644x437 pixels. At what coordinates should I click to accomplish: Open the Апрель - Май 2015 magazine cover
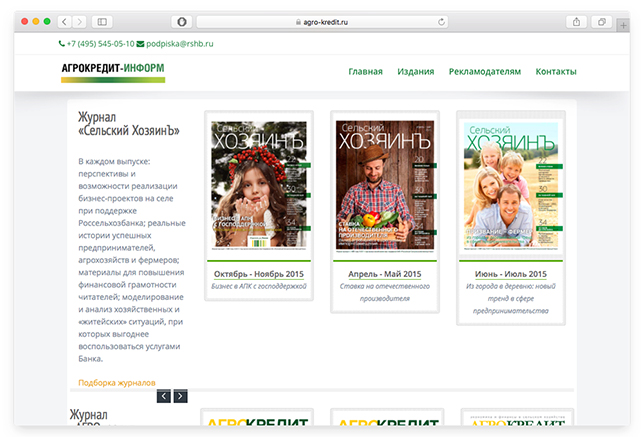[385, 186]
